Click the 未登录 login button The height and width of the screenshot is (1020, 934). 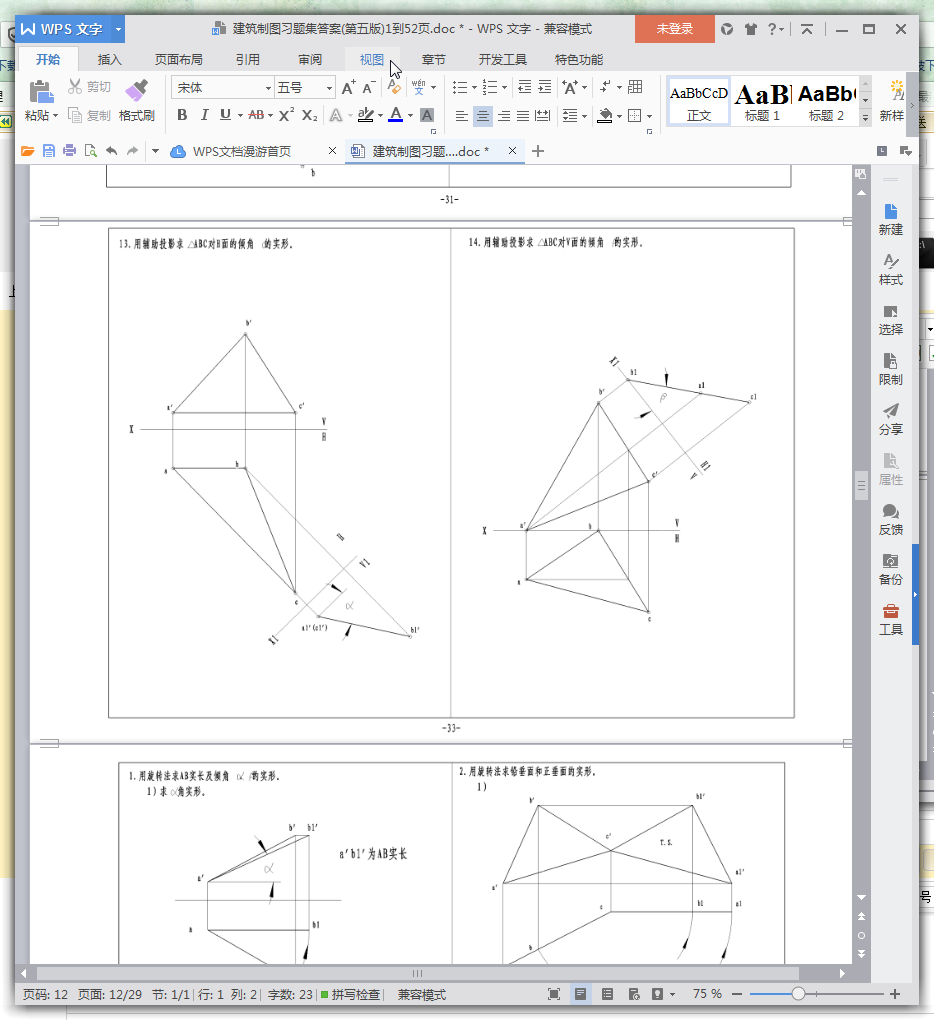674,29
